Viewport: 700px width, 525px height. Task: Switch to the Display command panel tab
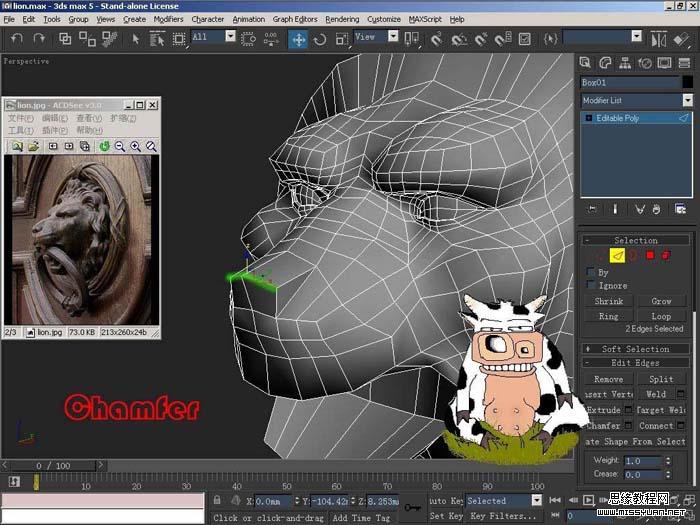coord(664,63)
